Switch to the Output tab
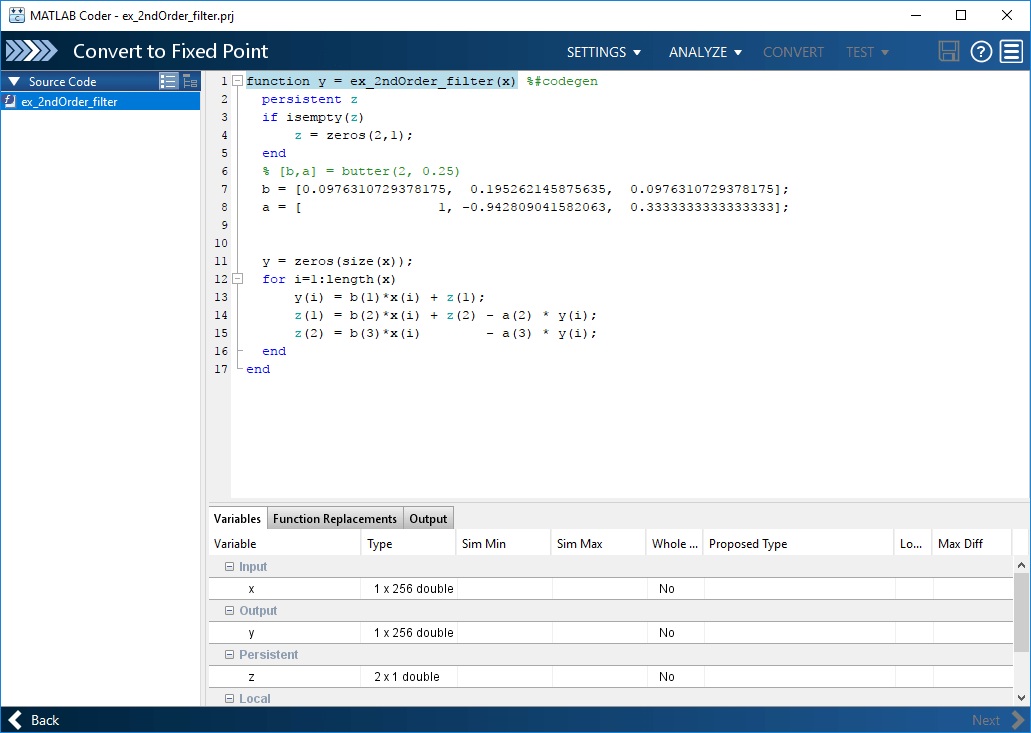Viewport: 1031px width, 733px height. [428, 519]
